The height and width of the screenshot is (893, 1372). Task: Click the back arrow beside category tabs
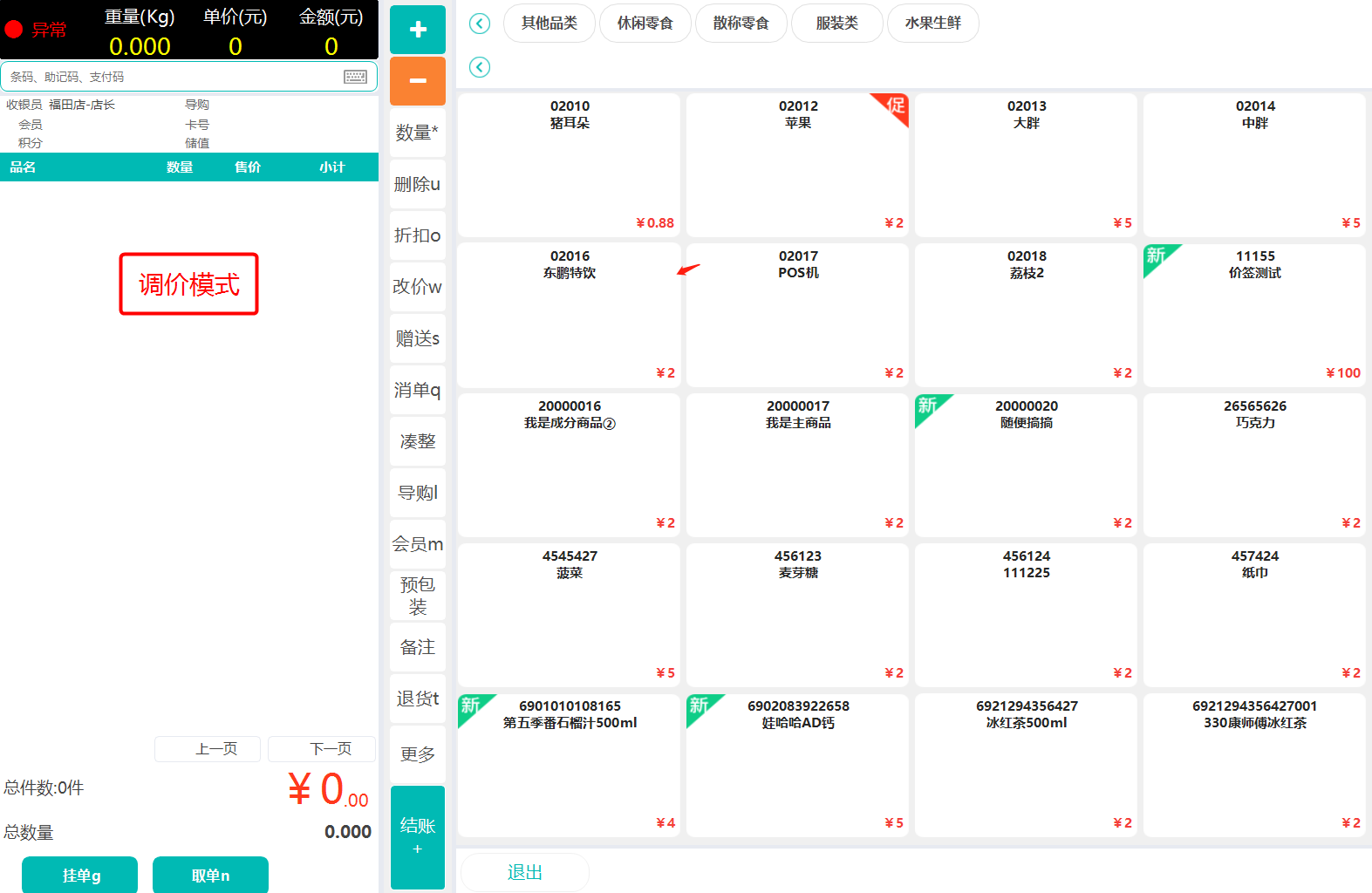(480, 24)
